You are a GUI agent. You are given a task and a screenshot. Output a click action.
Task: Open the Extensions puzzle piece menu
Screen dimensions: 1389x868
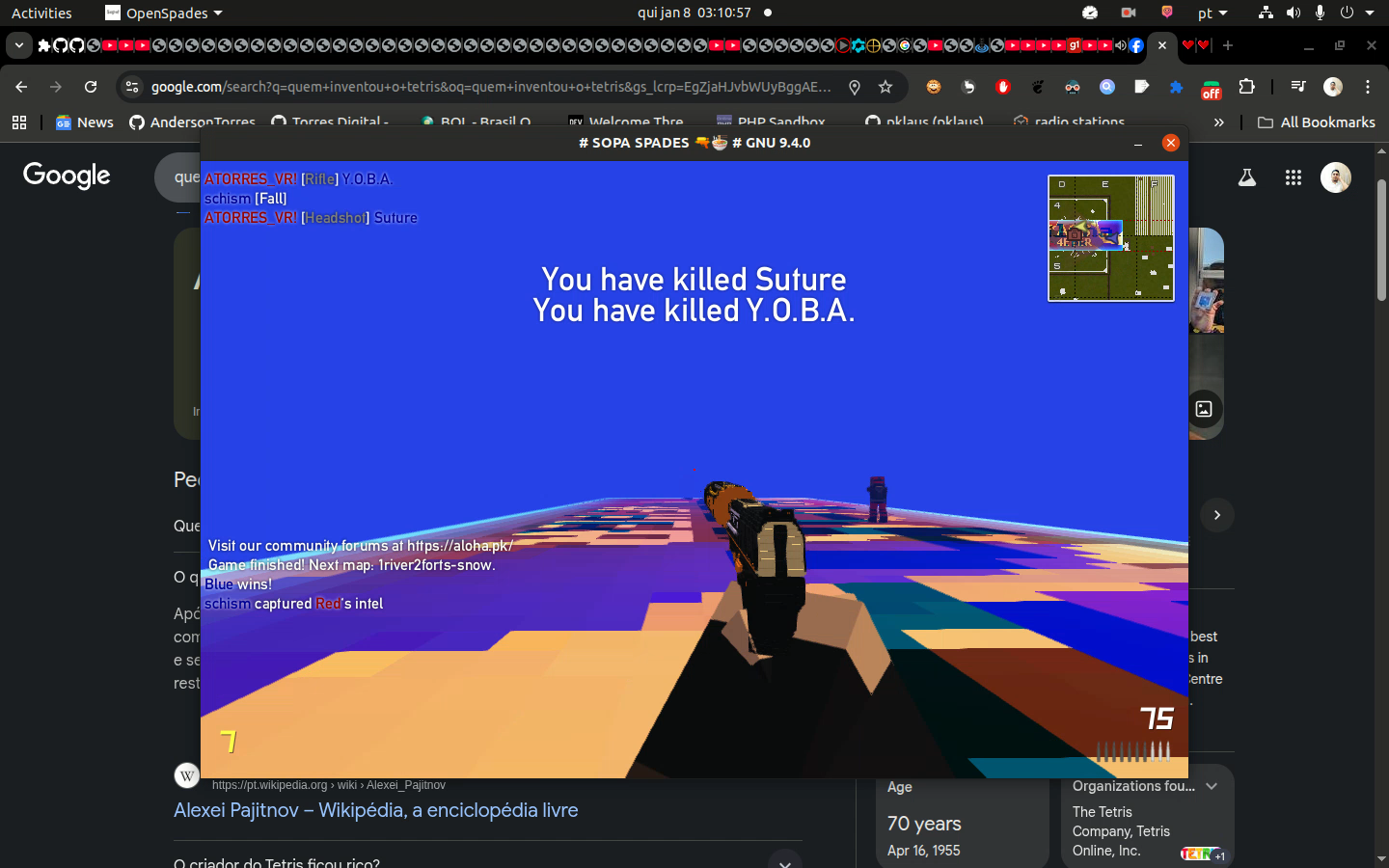pyautogui.click(x=1246, y=87)
